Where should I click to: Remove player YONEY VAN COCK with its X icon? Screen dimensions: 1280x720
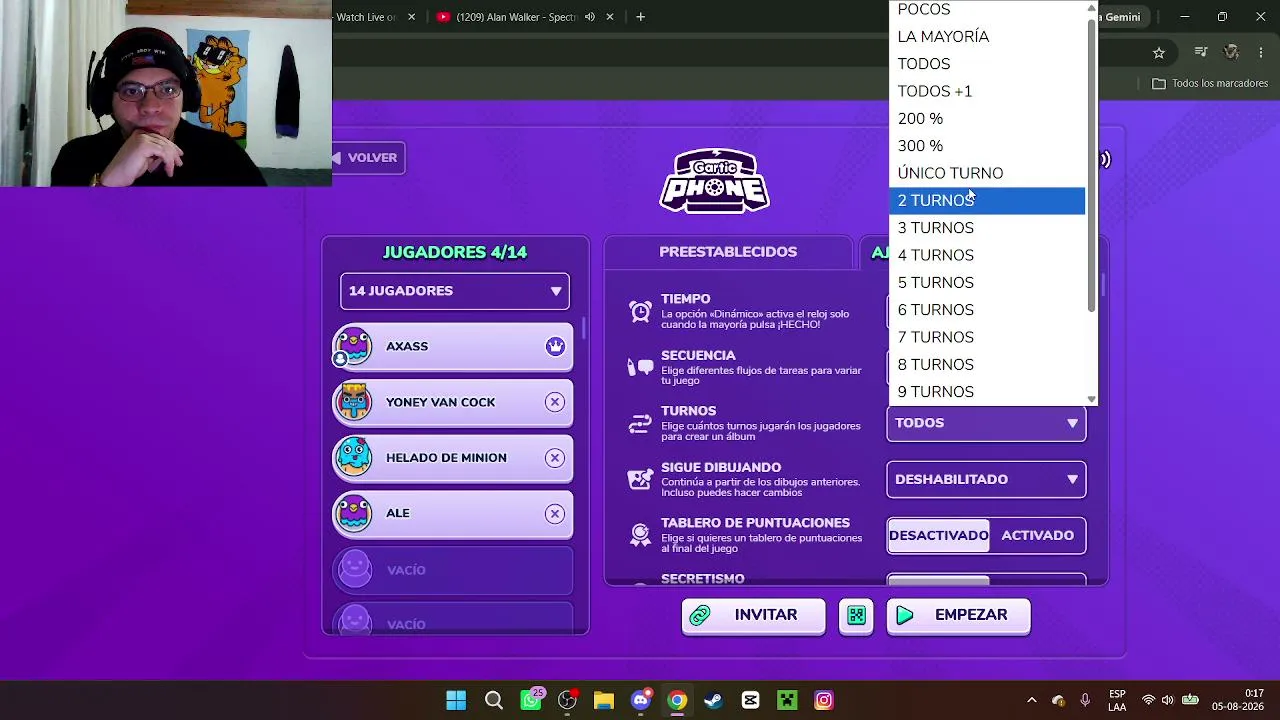555,402
